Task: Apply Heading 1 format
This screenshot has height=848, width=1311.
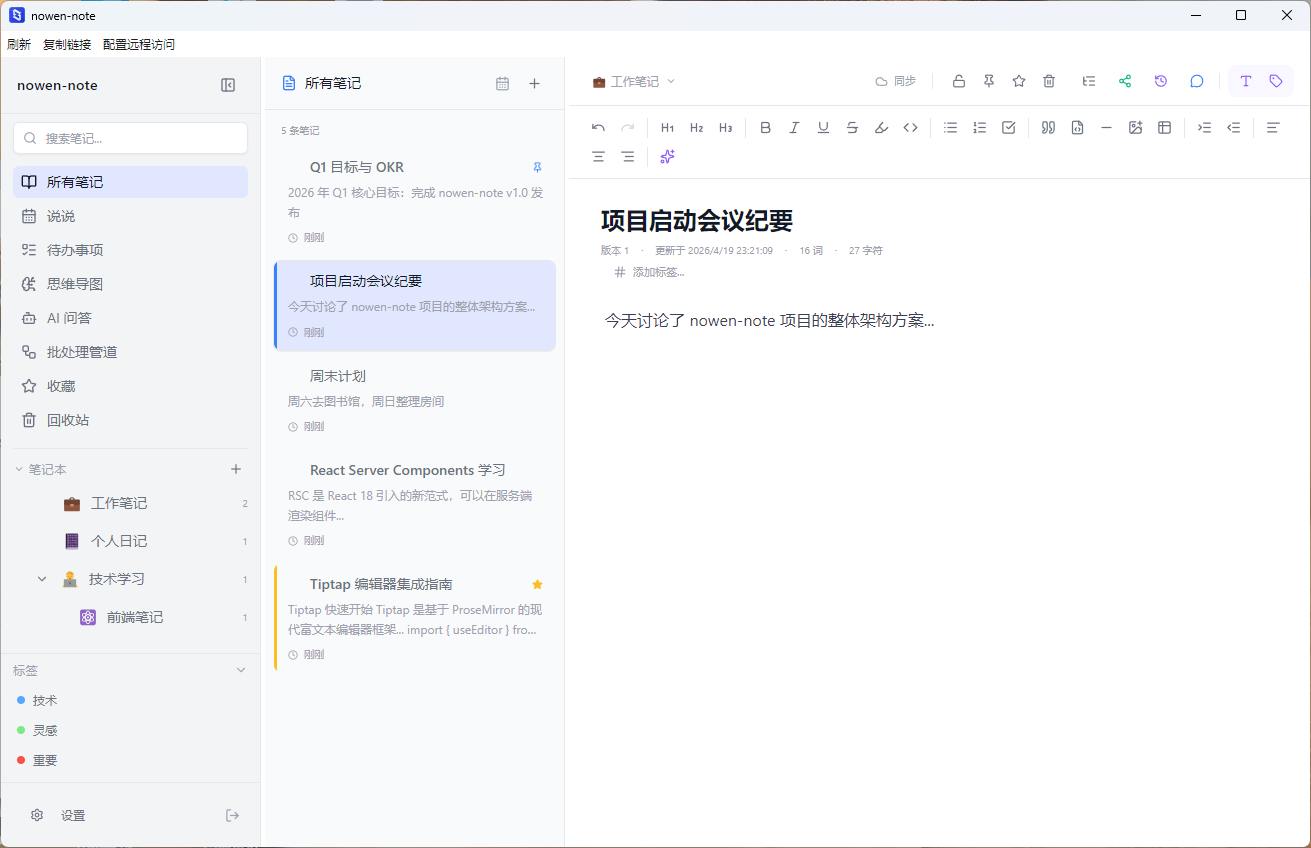Action: tap(668, 128)
